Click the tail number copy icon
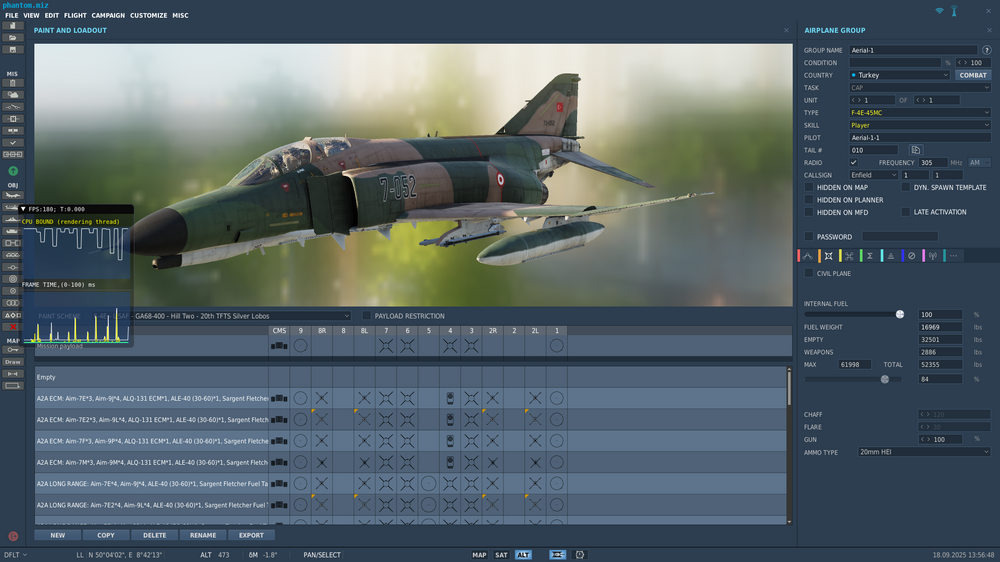The height and width of the screenshot is (562, 1000). click(x=915, y=150)
